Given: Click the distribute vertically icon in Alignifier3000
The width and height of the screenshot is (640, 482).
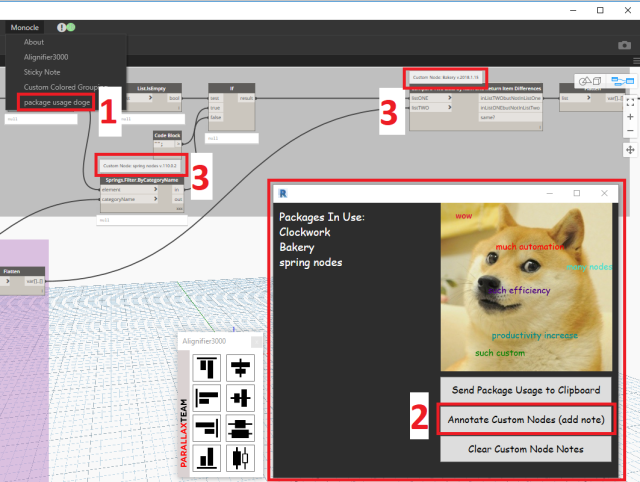Looking at the screenshot, I should tap(240, 428).
